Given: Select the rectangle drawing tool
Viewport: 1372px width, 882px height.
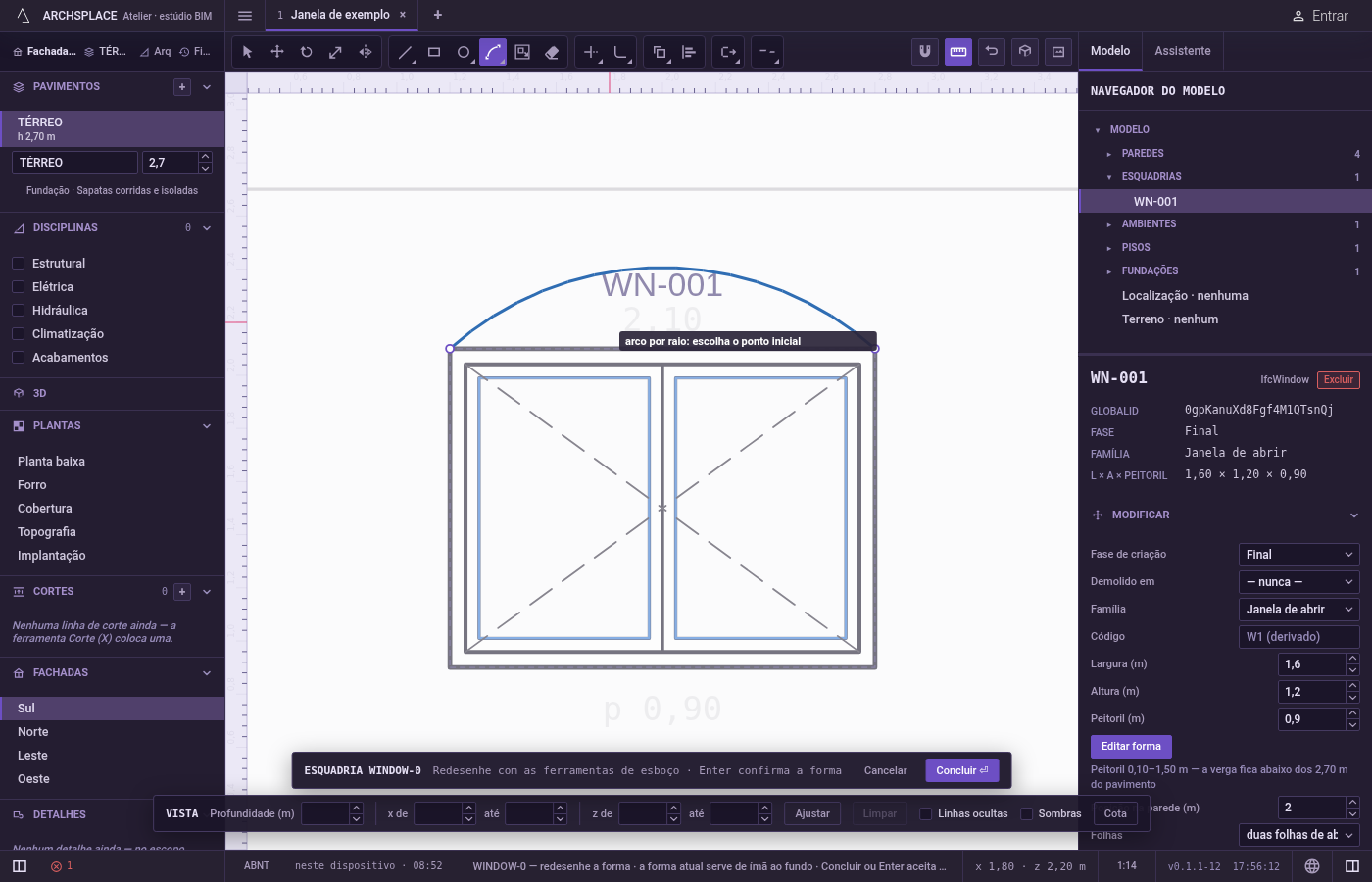Looking at the screenshot, I should (x=434, y=52).
